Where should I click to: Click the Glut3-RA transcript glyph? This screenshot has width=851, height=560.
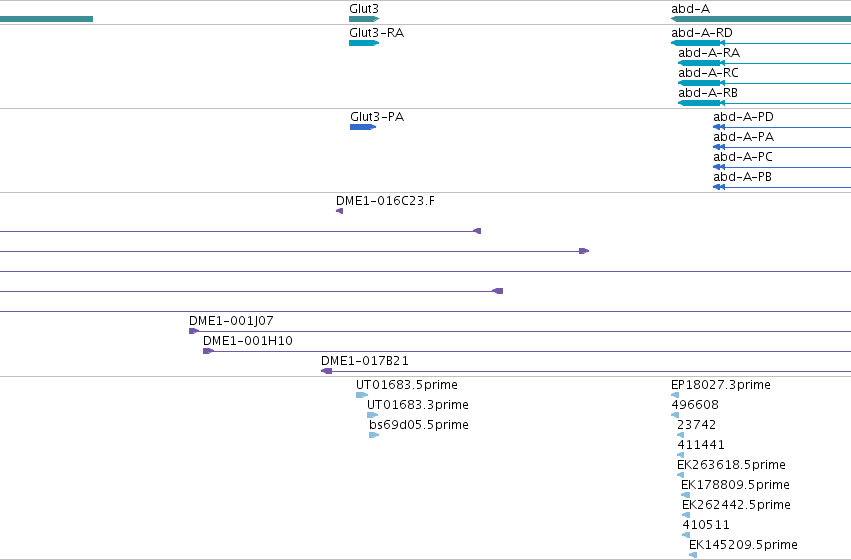[364, 43]
